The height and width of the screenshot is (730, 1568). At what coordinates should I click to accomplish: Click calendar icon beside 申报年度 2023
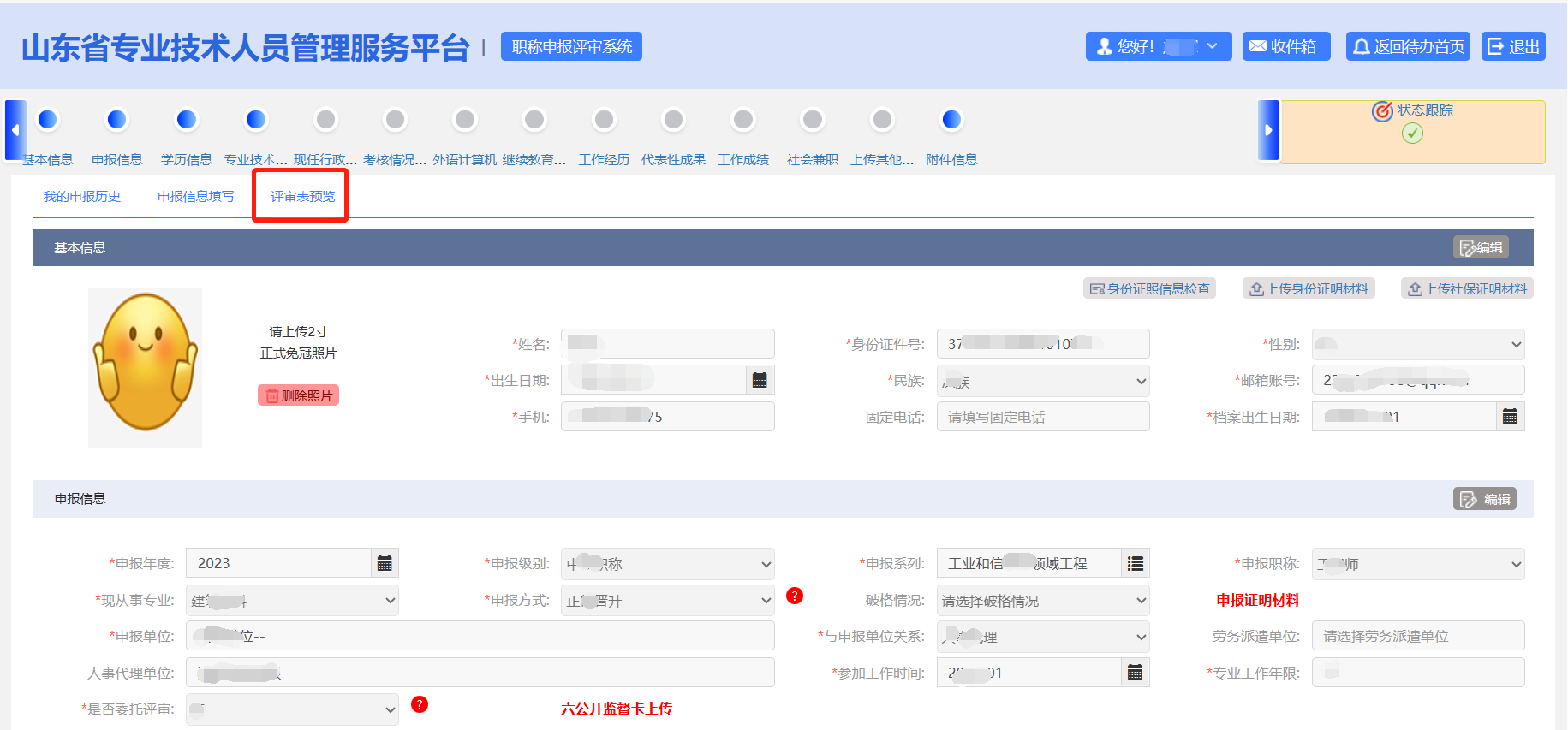(385, 563)
